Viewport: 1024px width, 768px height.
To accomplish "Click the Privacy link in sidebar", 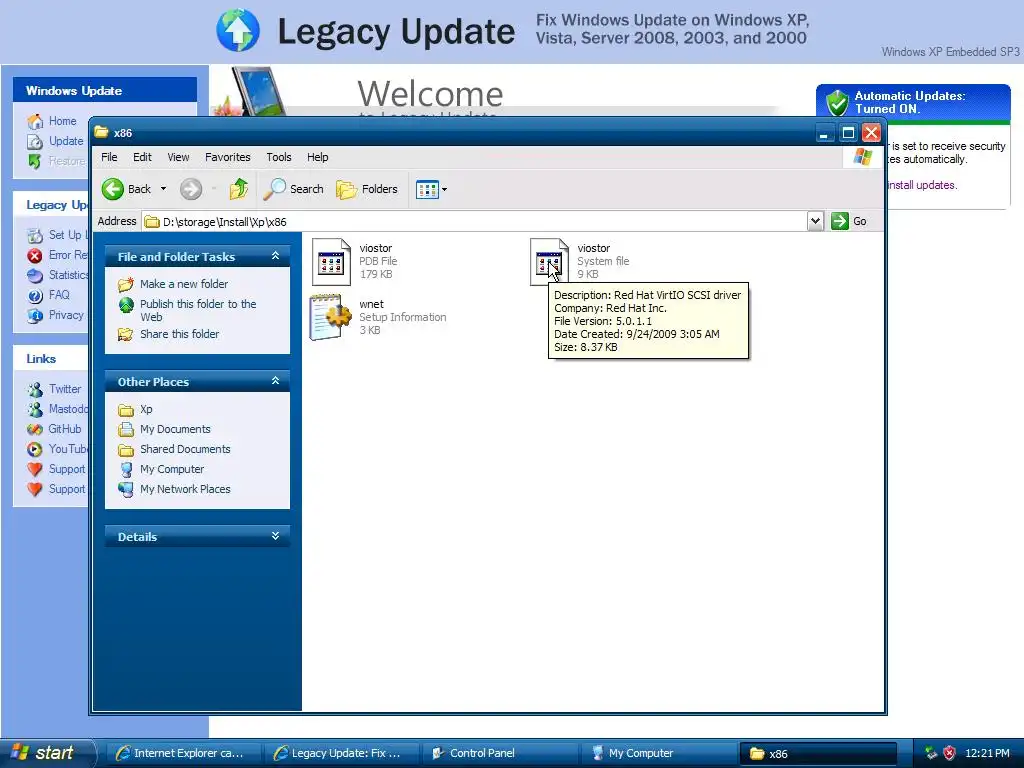I will [66, 315].
